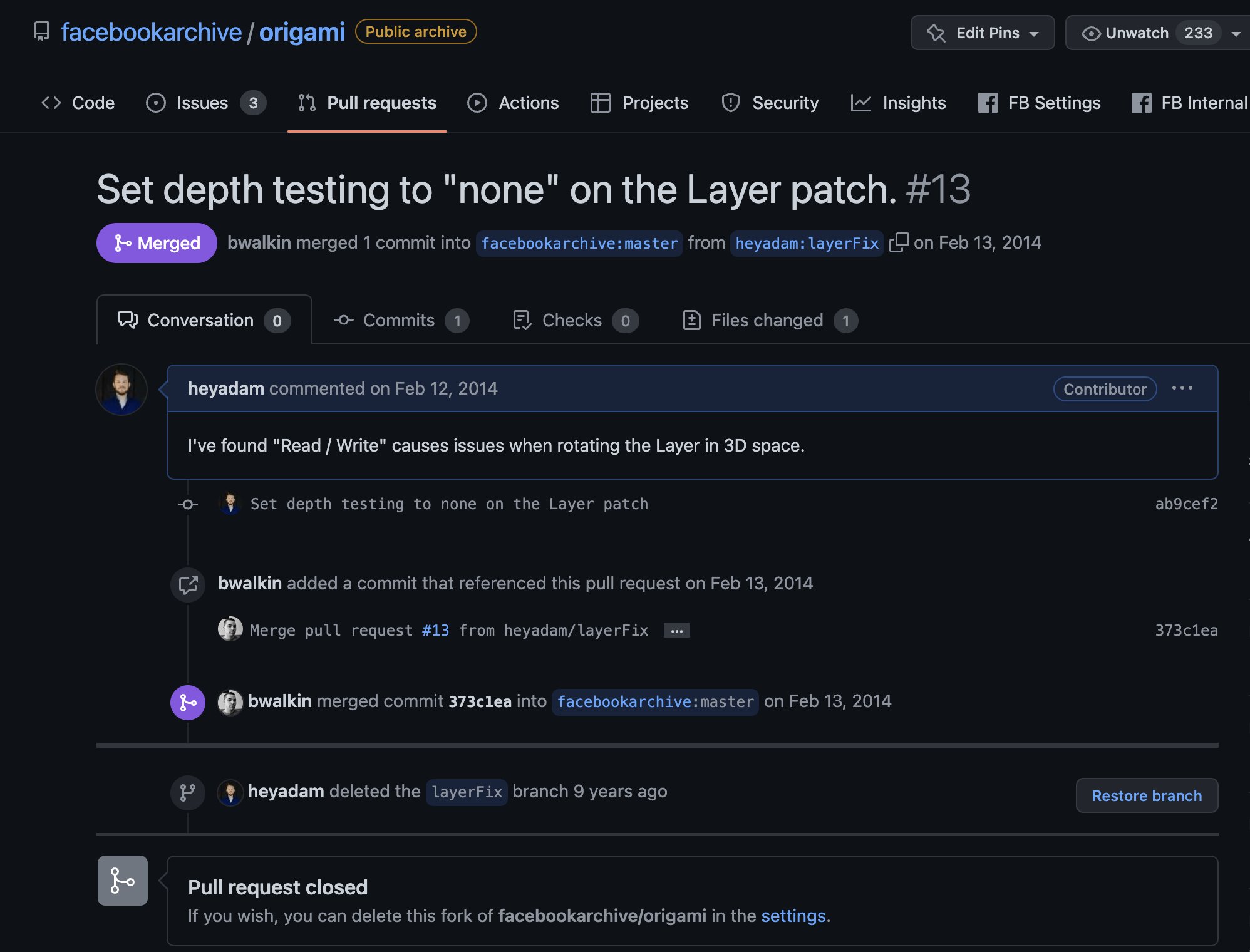Click the Issues circle-dot icon

pyautogui.click(x=156, y=103)
